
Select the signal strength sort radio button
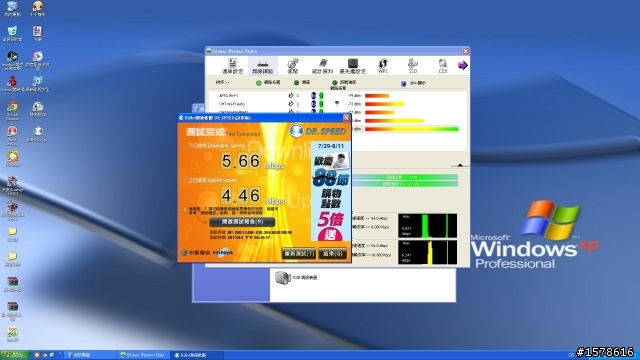(334, 83)
